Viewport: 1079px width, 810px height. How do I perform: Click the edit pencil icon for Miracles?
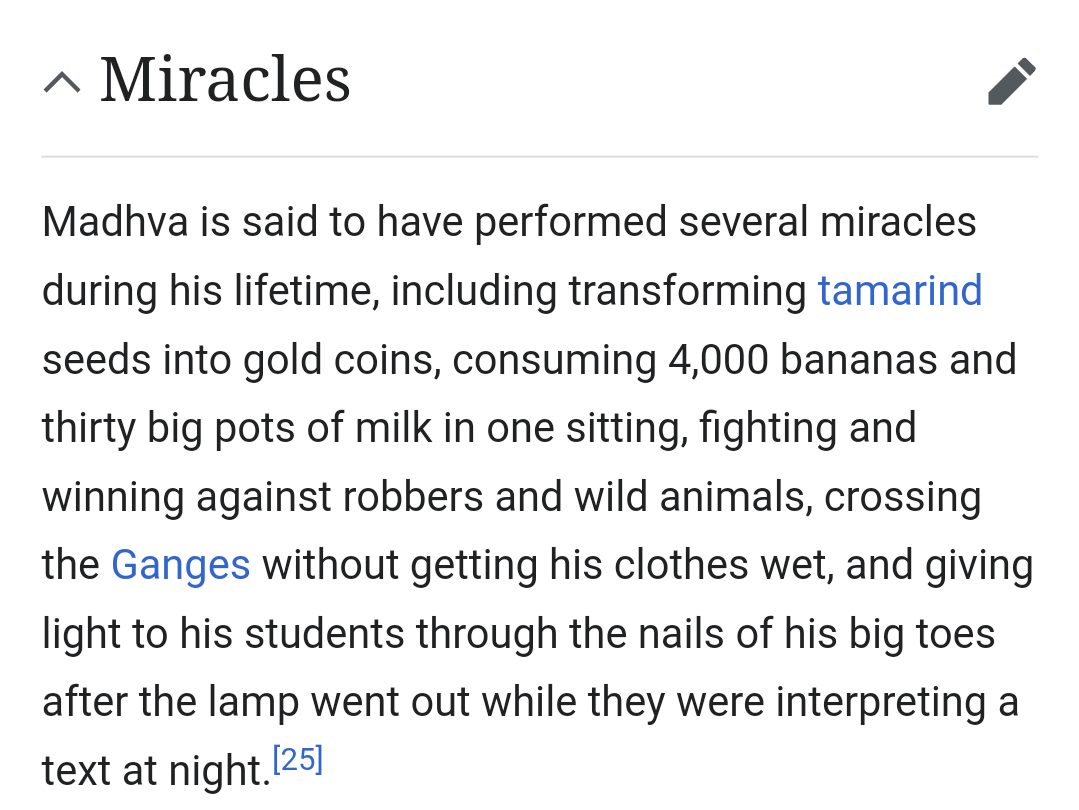[x=1011, y=81]
